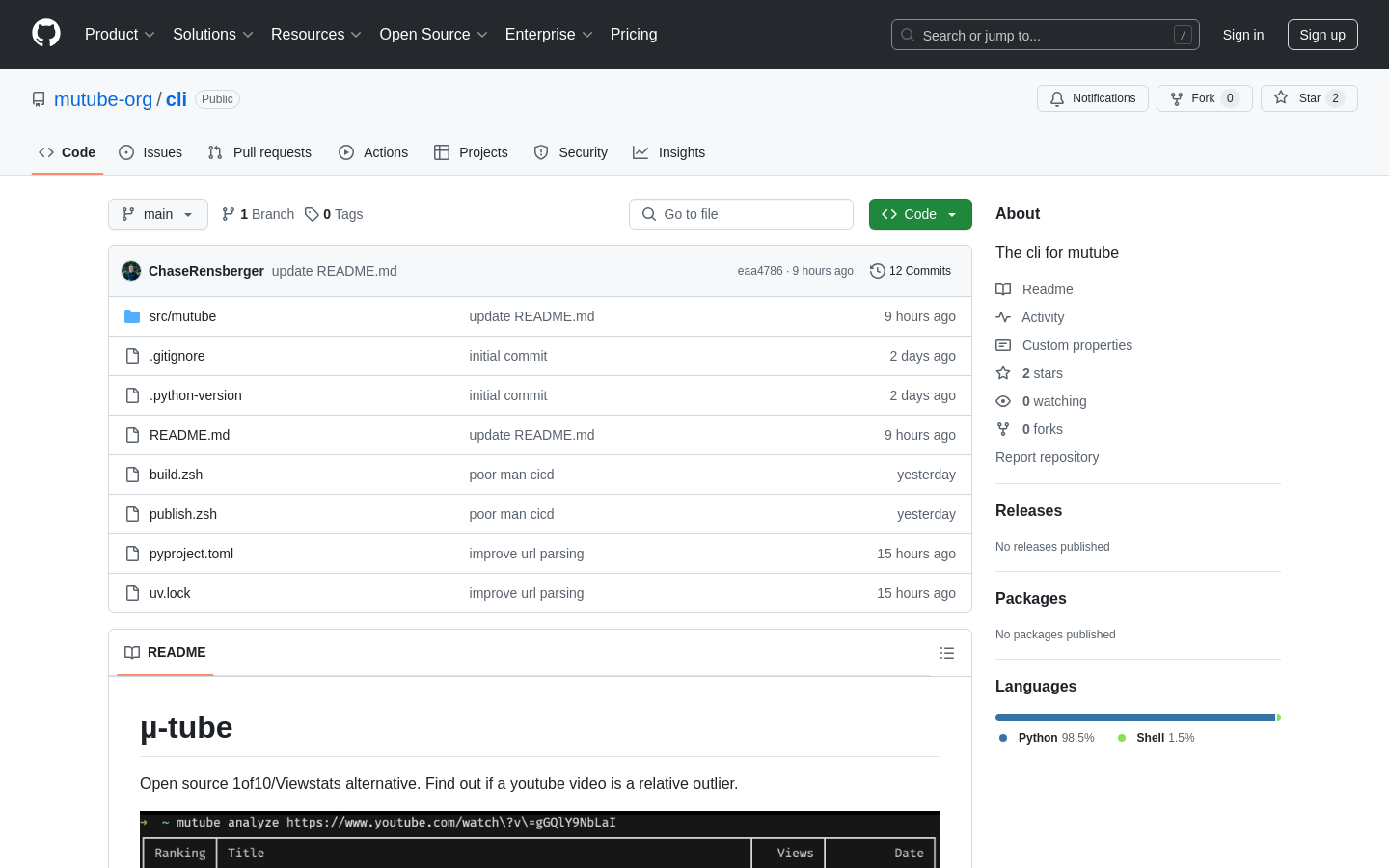This screenshot has width=1389, height=868.
Task: Open the cli repository name link
Action: [177, 99]
